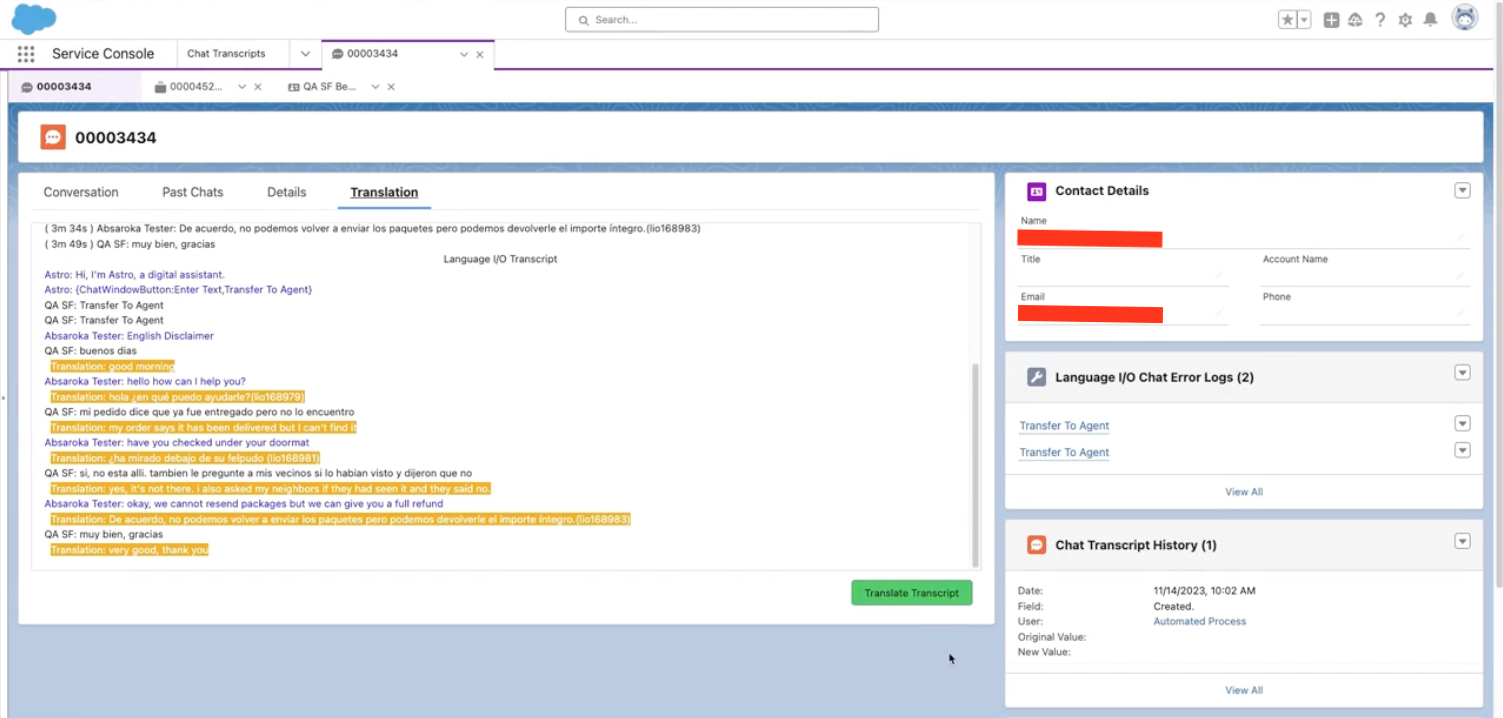Open the Chat Transcript History card dropdown
Image resolution: width=1503 pixels, height=718 pixels.
point(1462,541)
